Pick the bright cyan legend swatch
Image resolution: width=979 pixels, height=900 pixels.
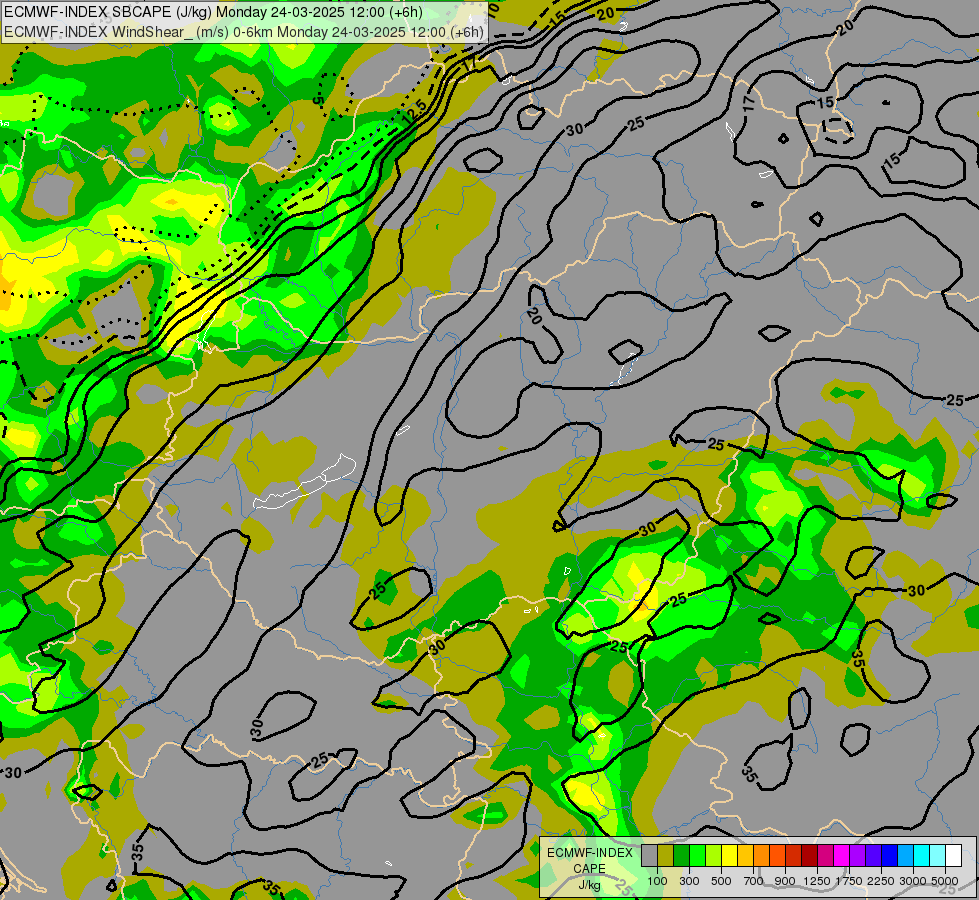pos(922,856)
